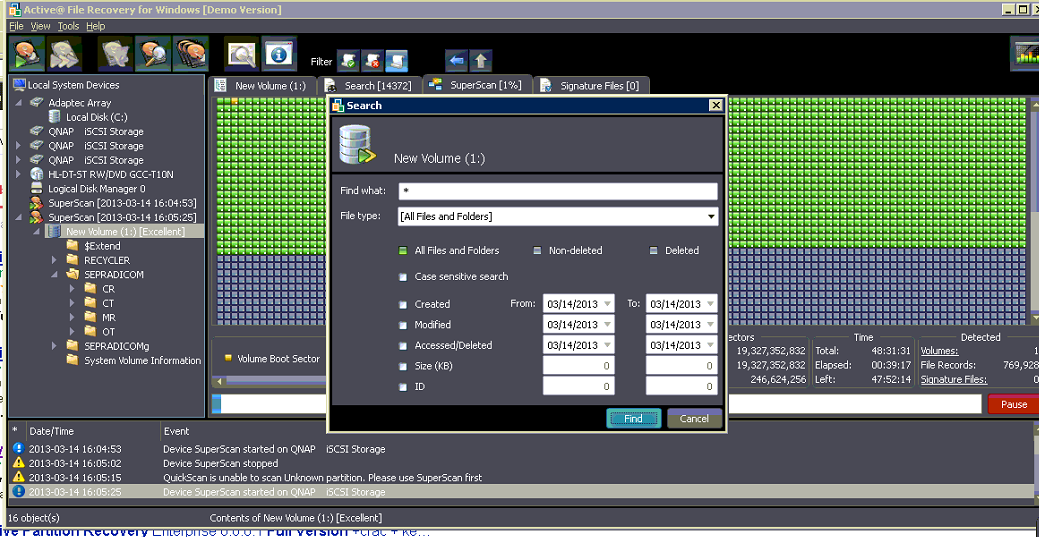
Task: Open the File menu
Action: pyautogui.click(x=16, y=26)
